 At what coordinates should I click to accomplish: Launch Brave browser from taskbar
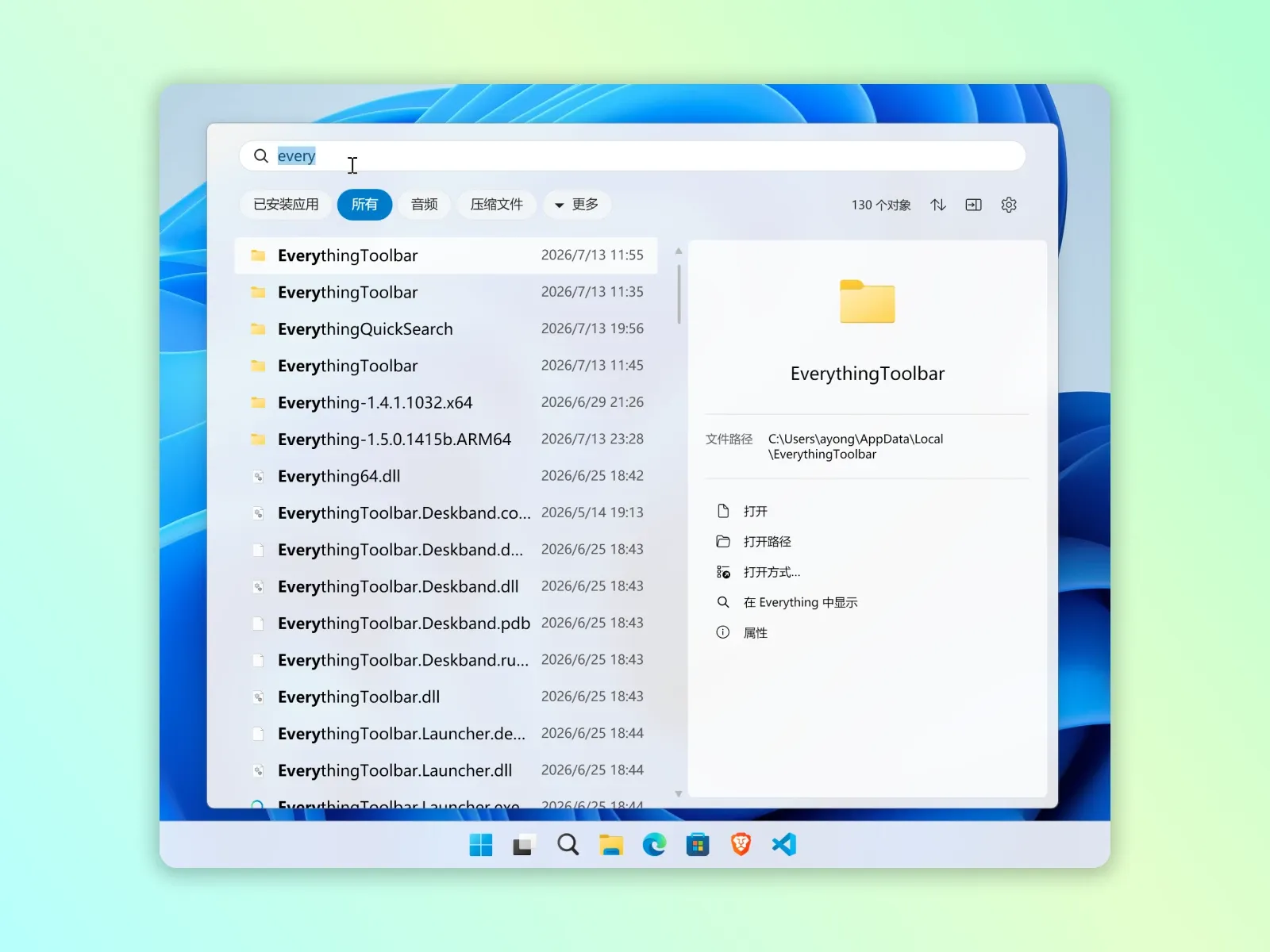coord(741,845)
